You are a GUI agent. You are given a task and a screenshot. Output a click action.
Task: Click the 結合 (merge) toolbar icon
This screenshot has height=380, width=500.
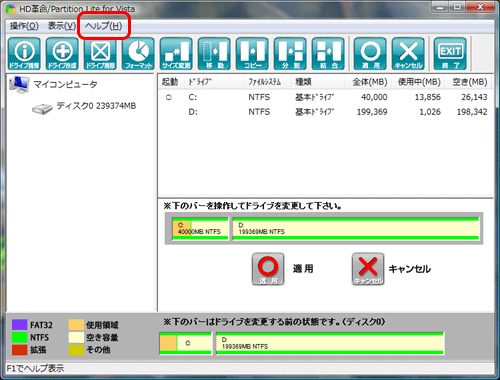point(328,54)
